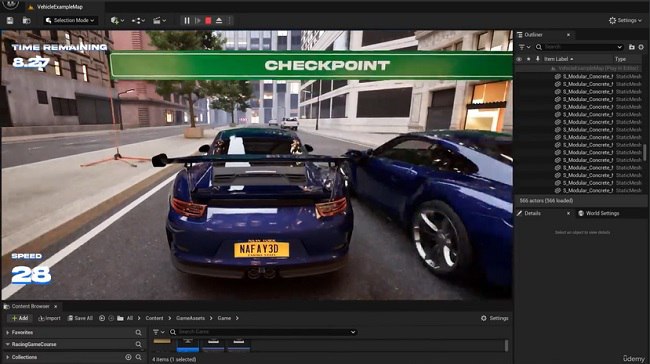Click the Frame Skip (step) button

[x=198, y=20]
